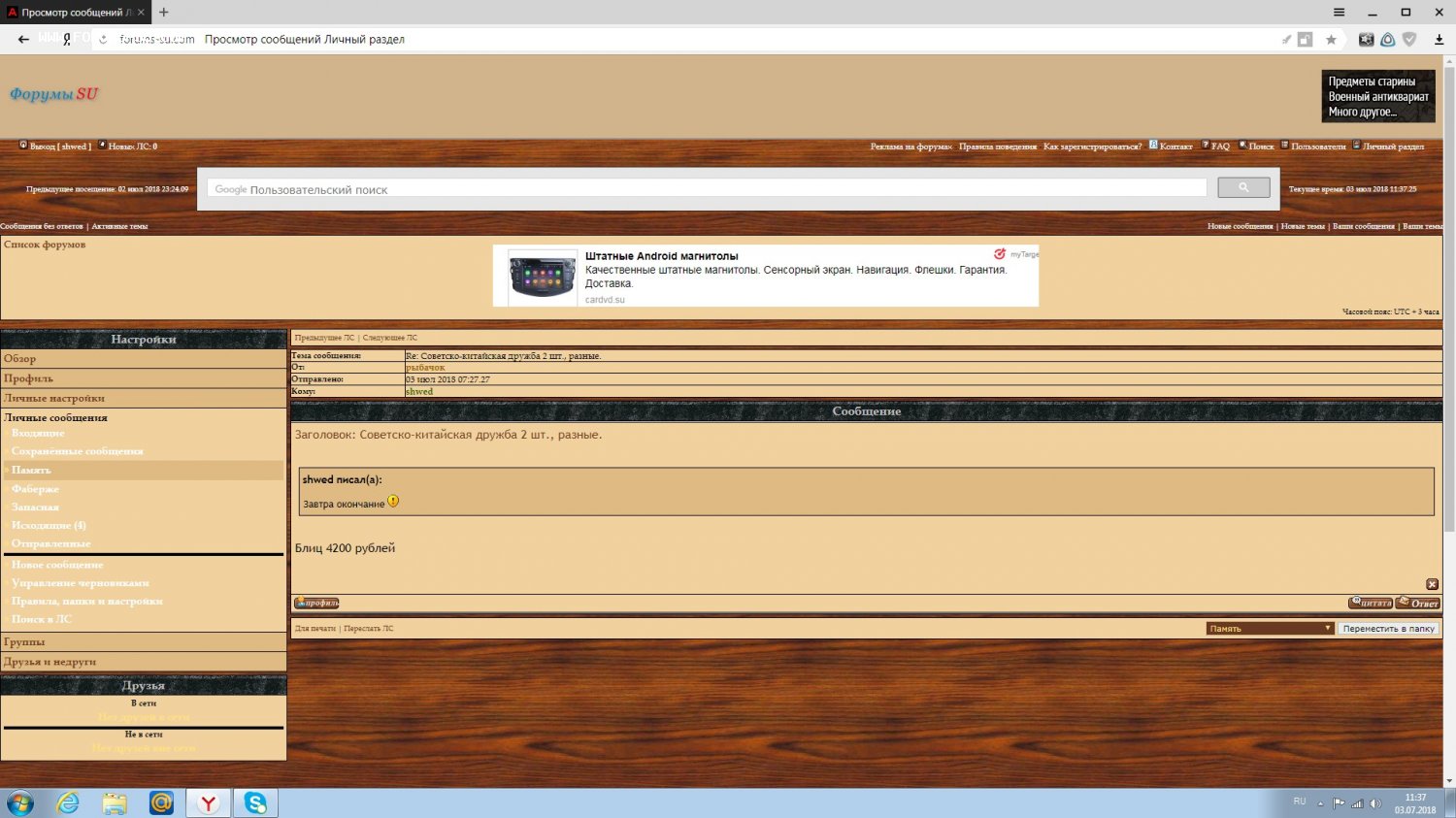The height and width of the screenshot is (818, 1456).
Task: Close the 'Просмотр сообщений' browser tab
Action: click(x=141, y=13)
